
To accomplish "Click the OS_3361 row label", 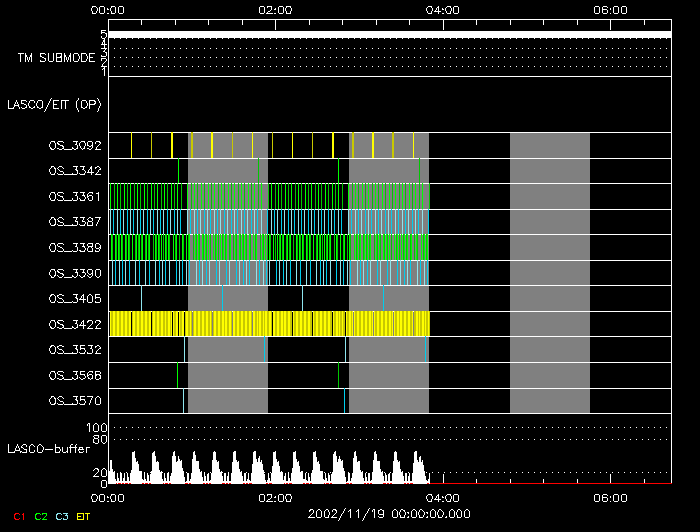I will [x=75, y=197].
